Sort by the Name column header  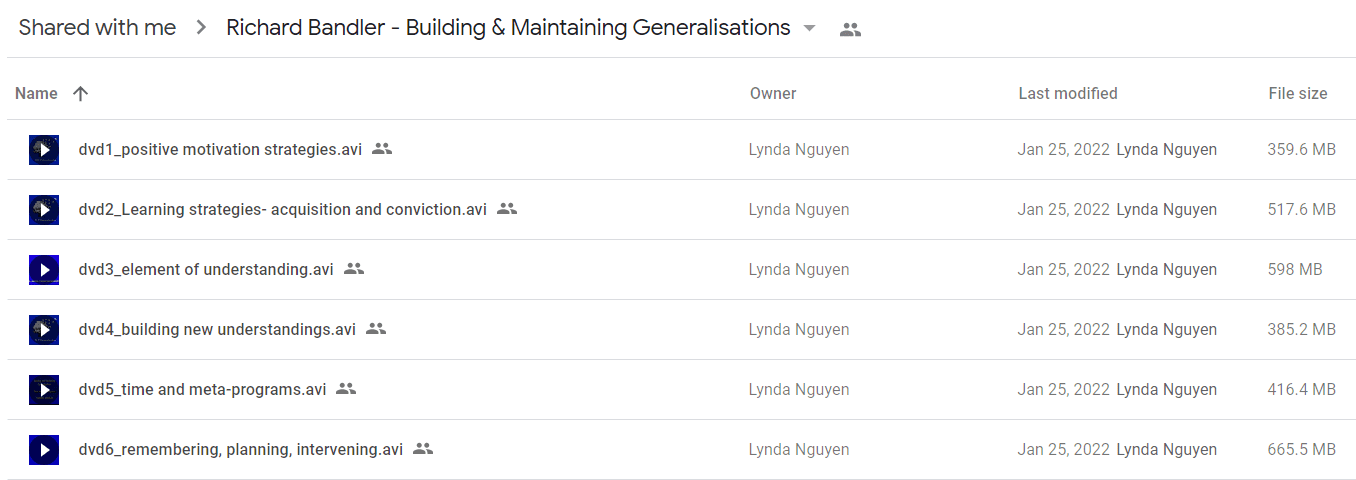click(x=37, y=93)
